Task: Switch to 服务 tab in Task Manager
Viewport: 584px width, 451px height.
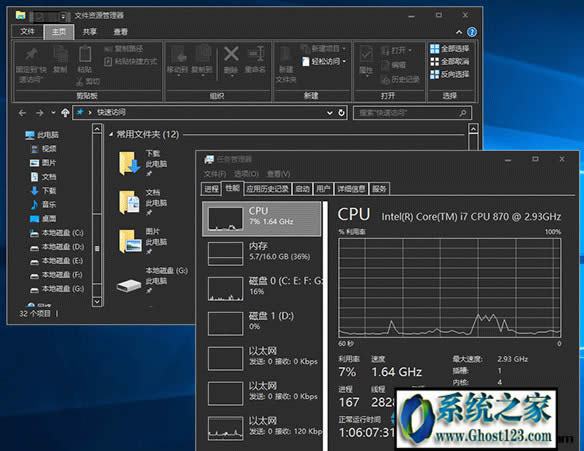Action: pyautogui.click(x=379, y=189)
